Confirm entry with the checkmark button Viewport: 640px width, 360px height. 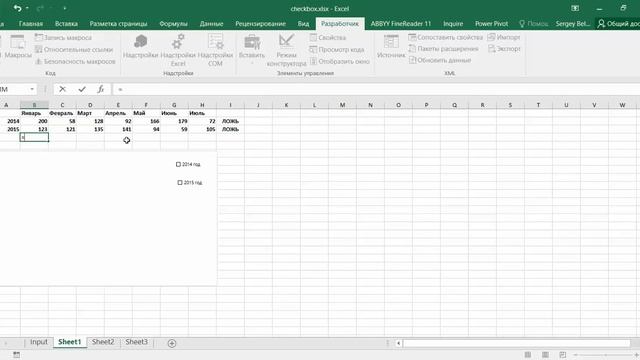82,89
